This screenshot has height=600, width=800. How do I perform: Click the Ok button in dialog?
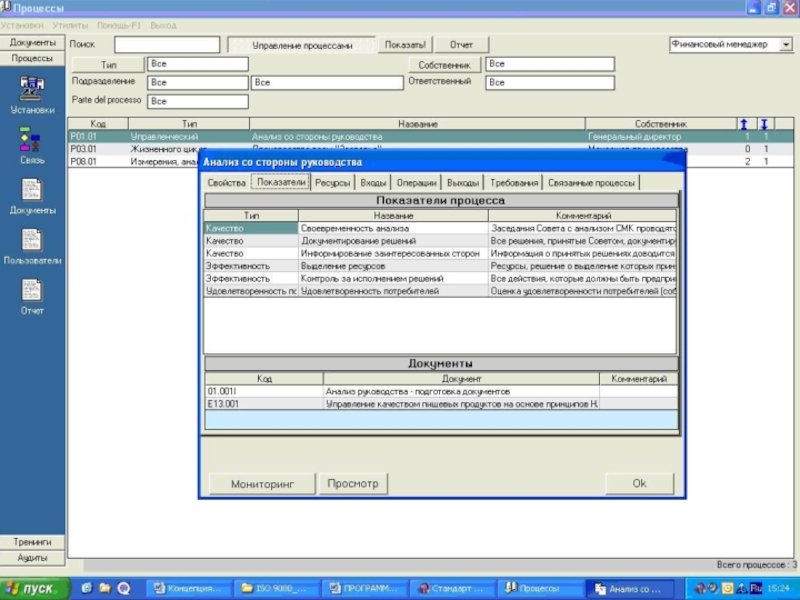pos(639,484)
